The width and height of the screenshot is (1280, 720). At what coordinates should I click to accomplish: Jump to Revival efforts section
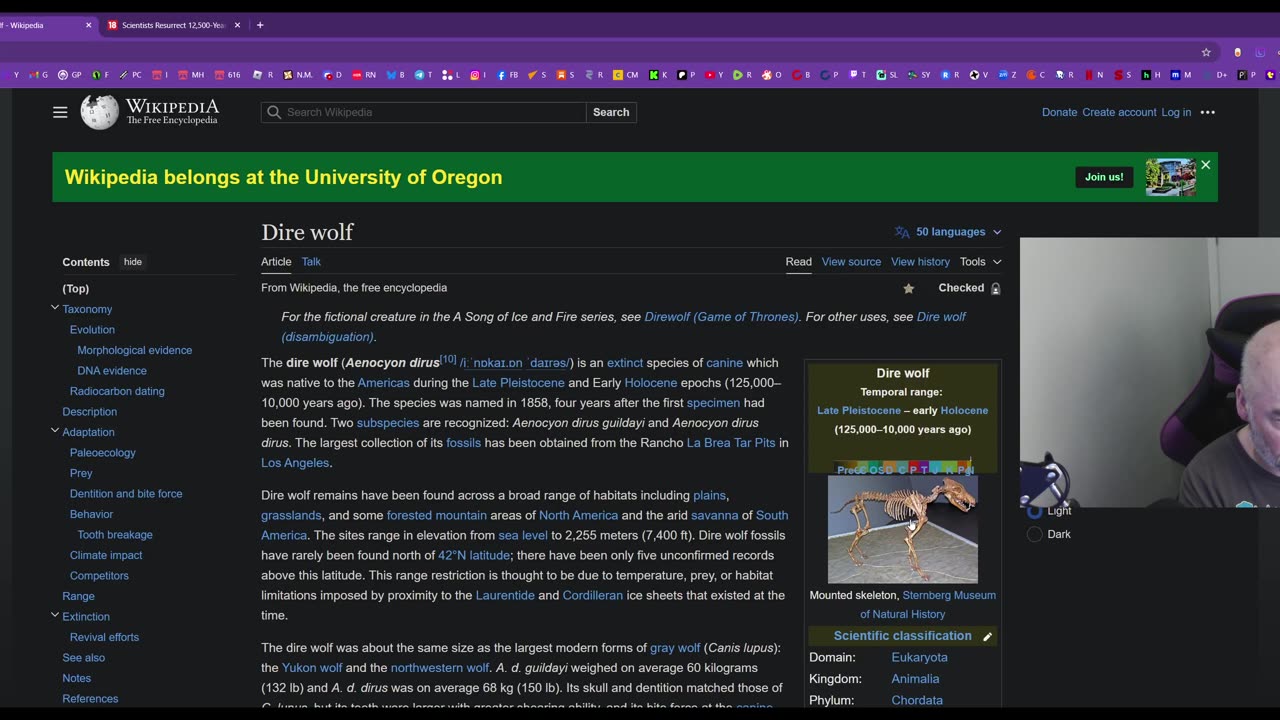[x=104, y=637]
